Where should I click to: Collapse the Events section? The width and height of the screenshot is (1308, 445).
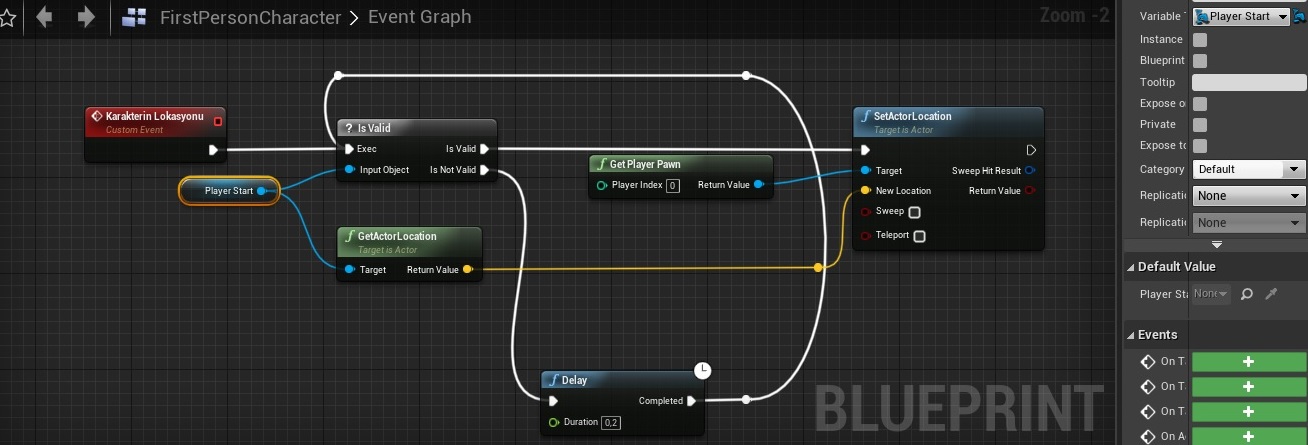tap(1131, 335)
